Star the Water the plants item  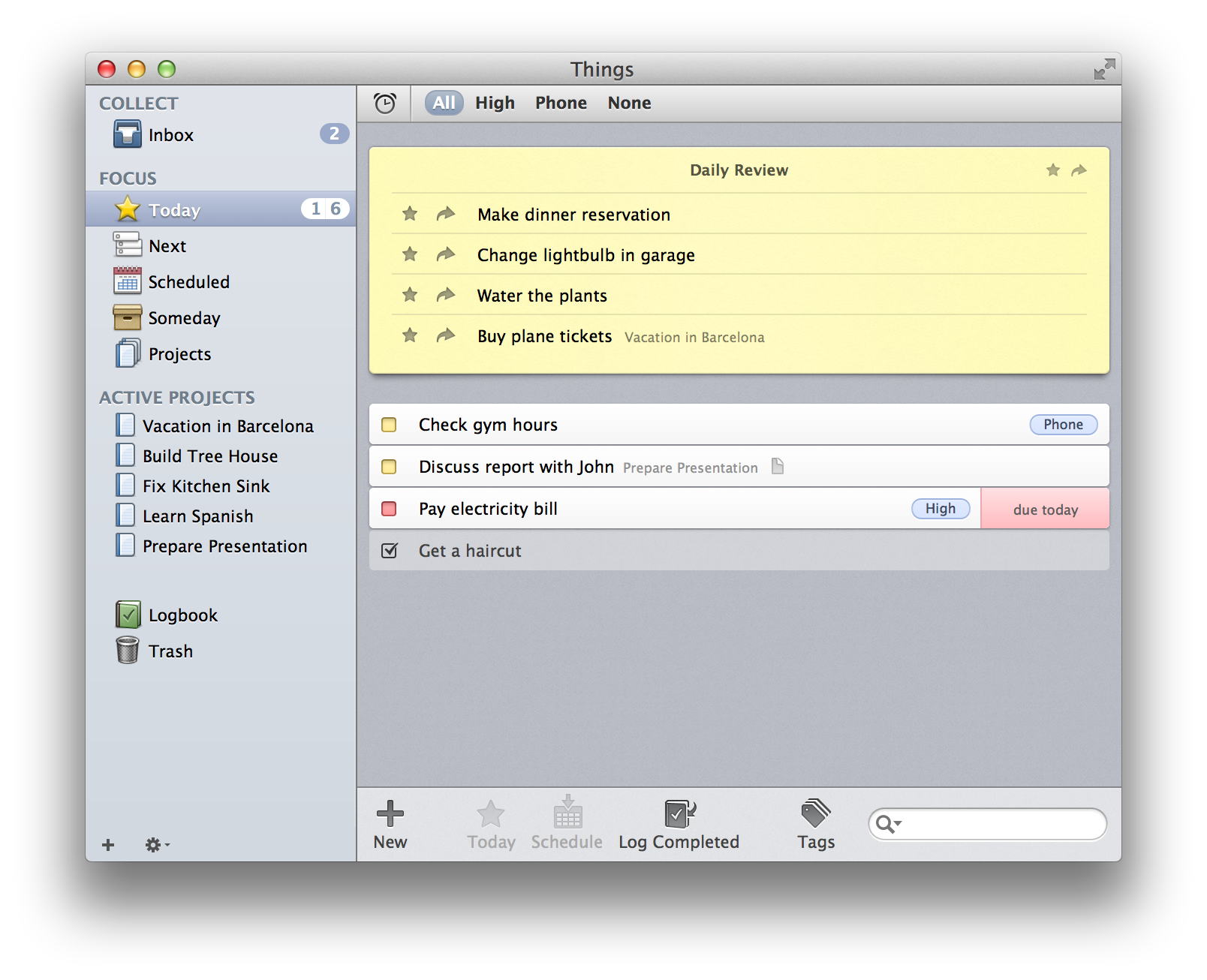(x=410, y=295)
